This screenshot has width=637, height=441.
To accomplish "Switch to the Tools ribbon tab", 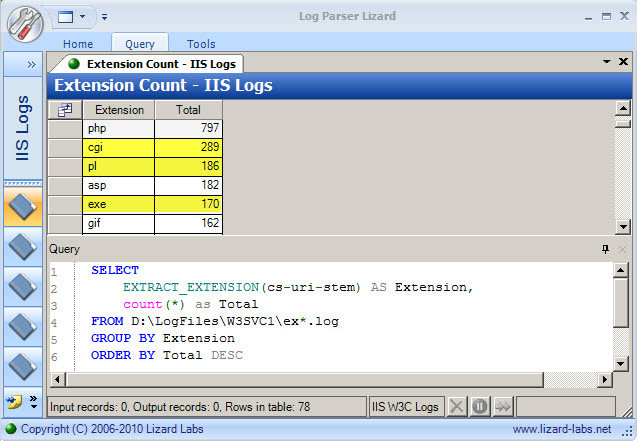I will tap(201, 44).
